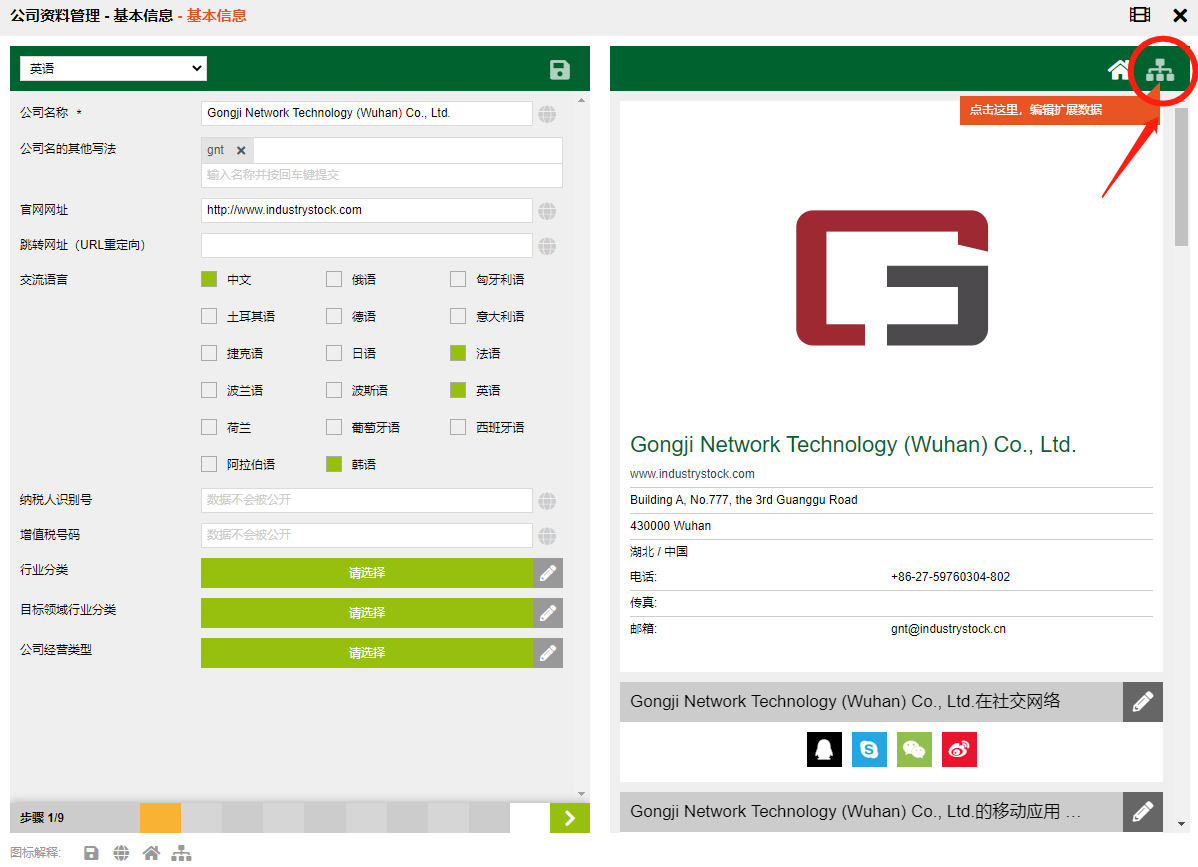
Task: Click the 官网网址 input field
Action: [x=366, y=210]
